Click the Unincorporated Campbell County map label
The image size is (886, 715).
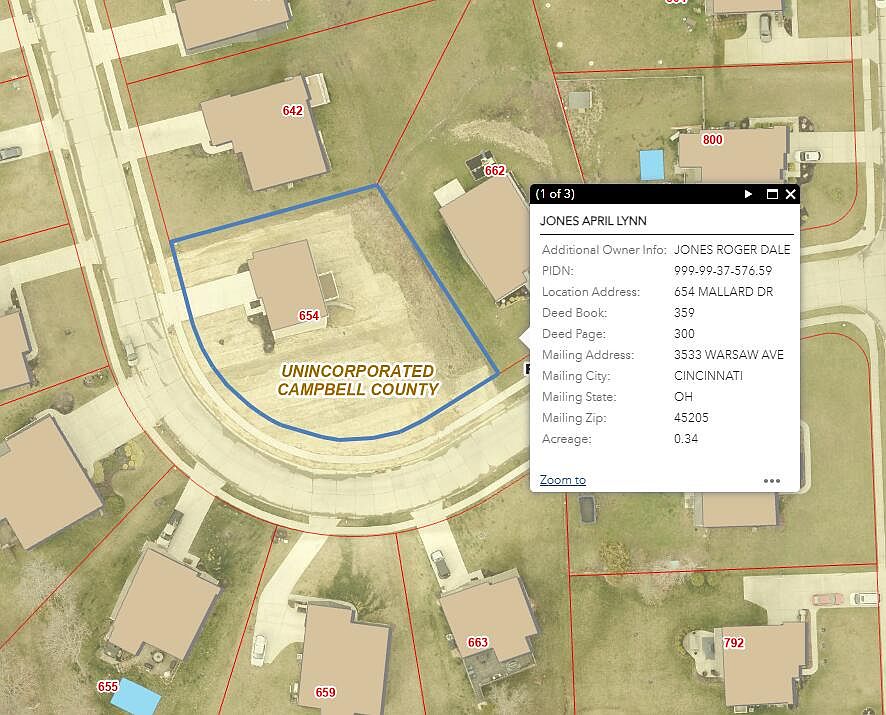point(357,380)
